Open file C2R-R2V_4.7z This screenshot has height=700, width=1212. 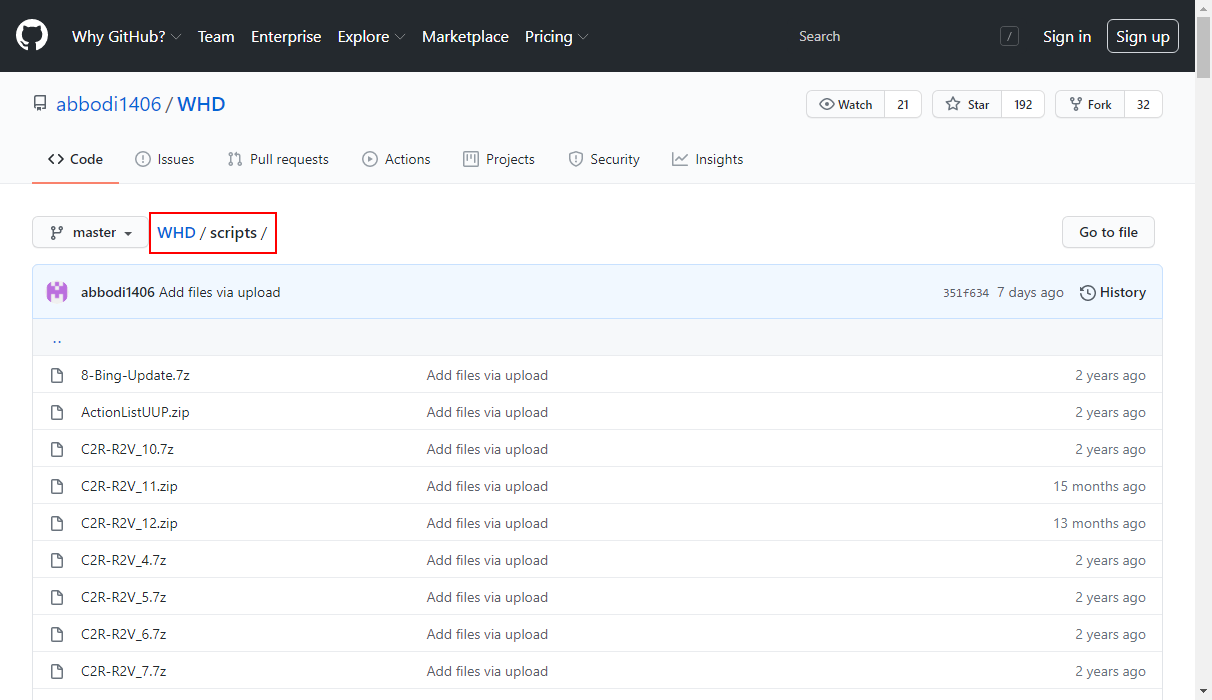(x=123, y=560)
